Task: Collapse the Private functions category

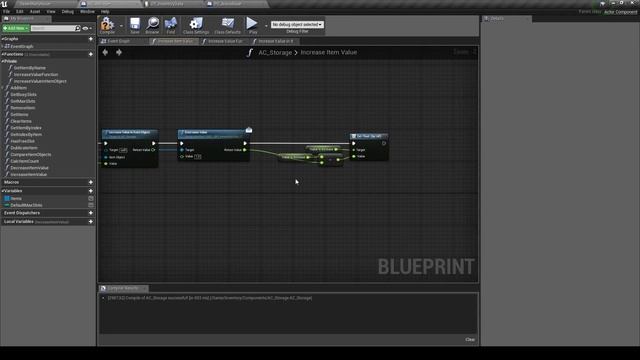Action: tap(2, 61)
